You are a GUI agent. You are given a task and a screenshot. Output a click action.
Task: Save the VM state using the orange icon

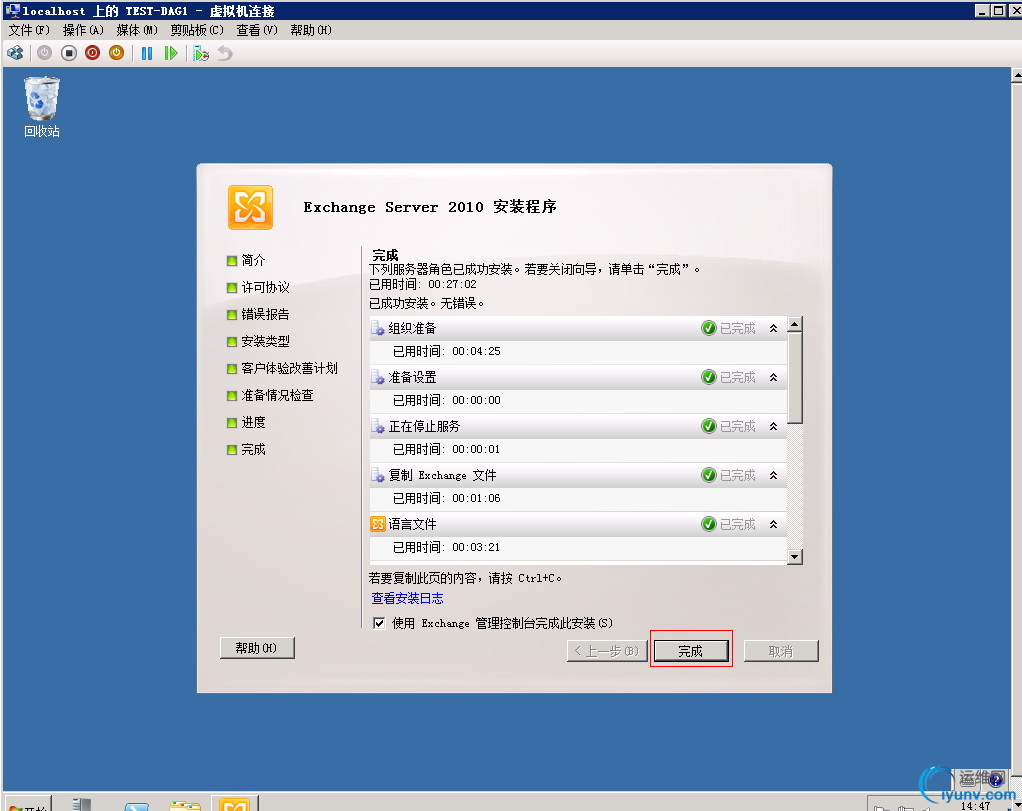[117, 53]
